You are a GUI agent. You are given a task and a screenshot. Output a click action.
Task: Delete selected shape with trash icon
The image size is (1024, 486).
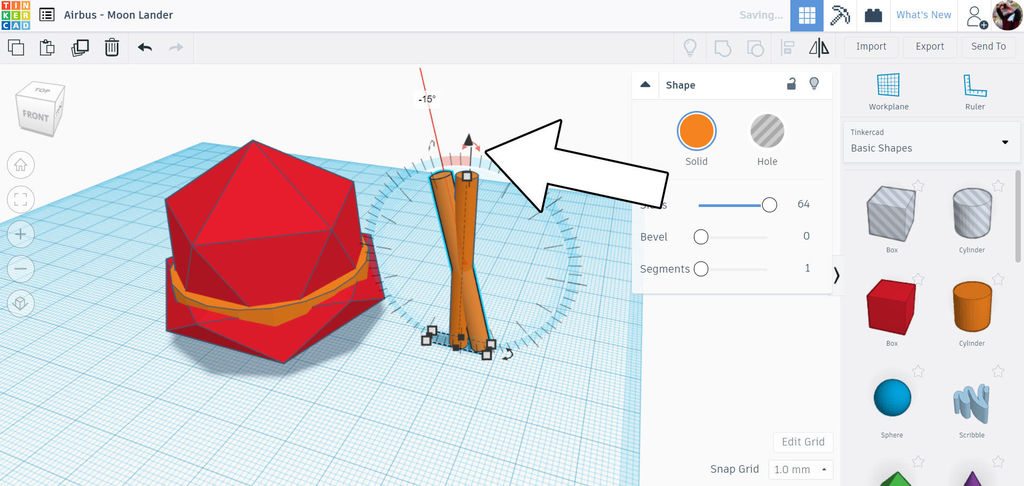[112, 47]
